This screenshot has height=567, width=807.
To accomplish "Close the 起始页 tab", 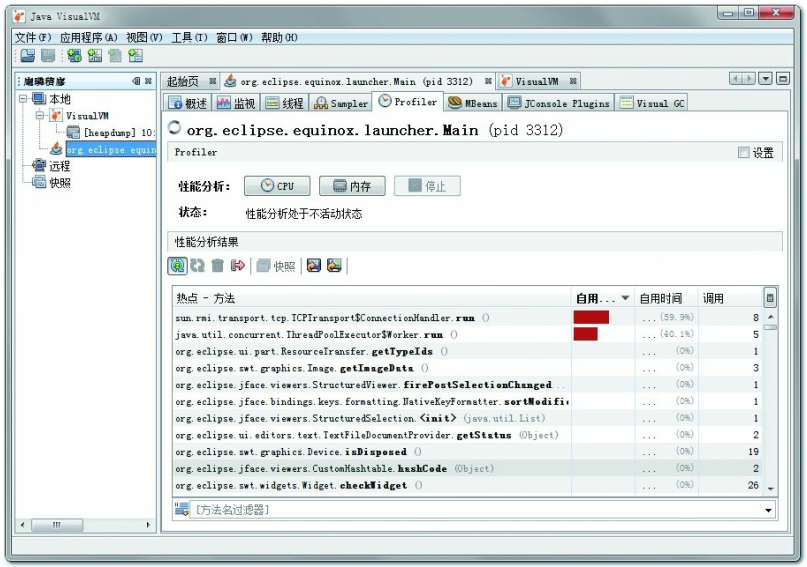I will (x=213, y=81).
